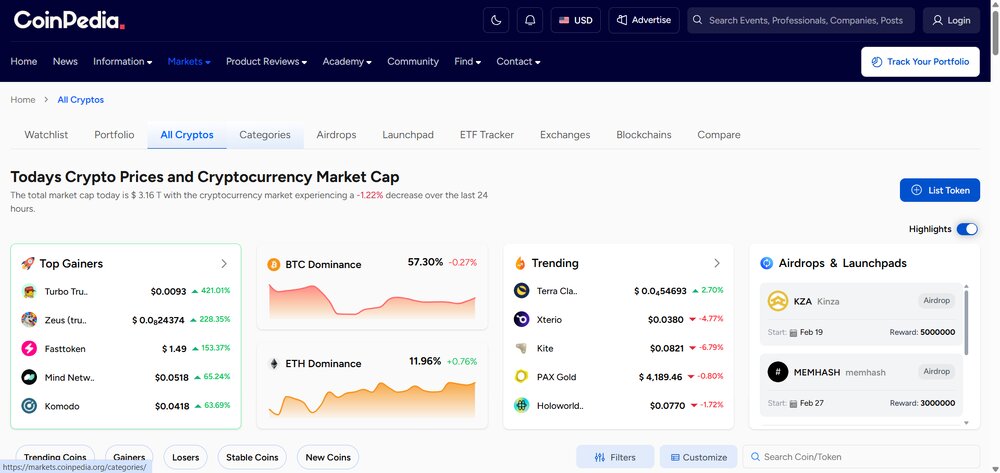Click the Search Coin/Token field
Screen dimensions: 1000x473
click(861, 457)
